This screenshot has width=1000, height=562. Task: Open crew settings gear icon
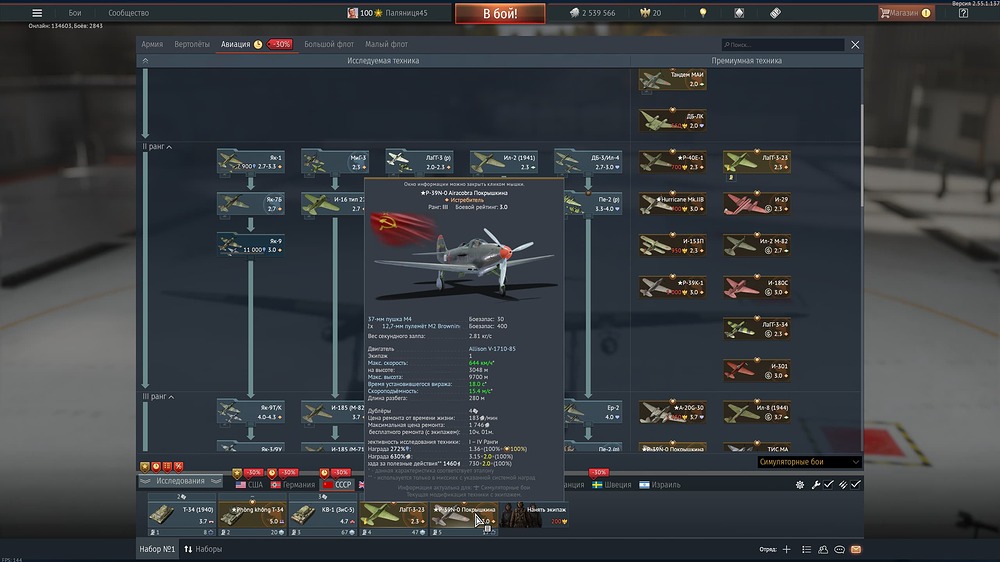(x=800, y=485)
